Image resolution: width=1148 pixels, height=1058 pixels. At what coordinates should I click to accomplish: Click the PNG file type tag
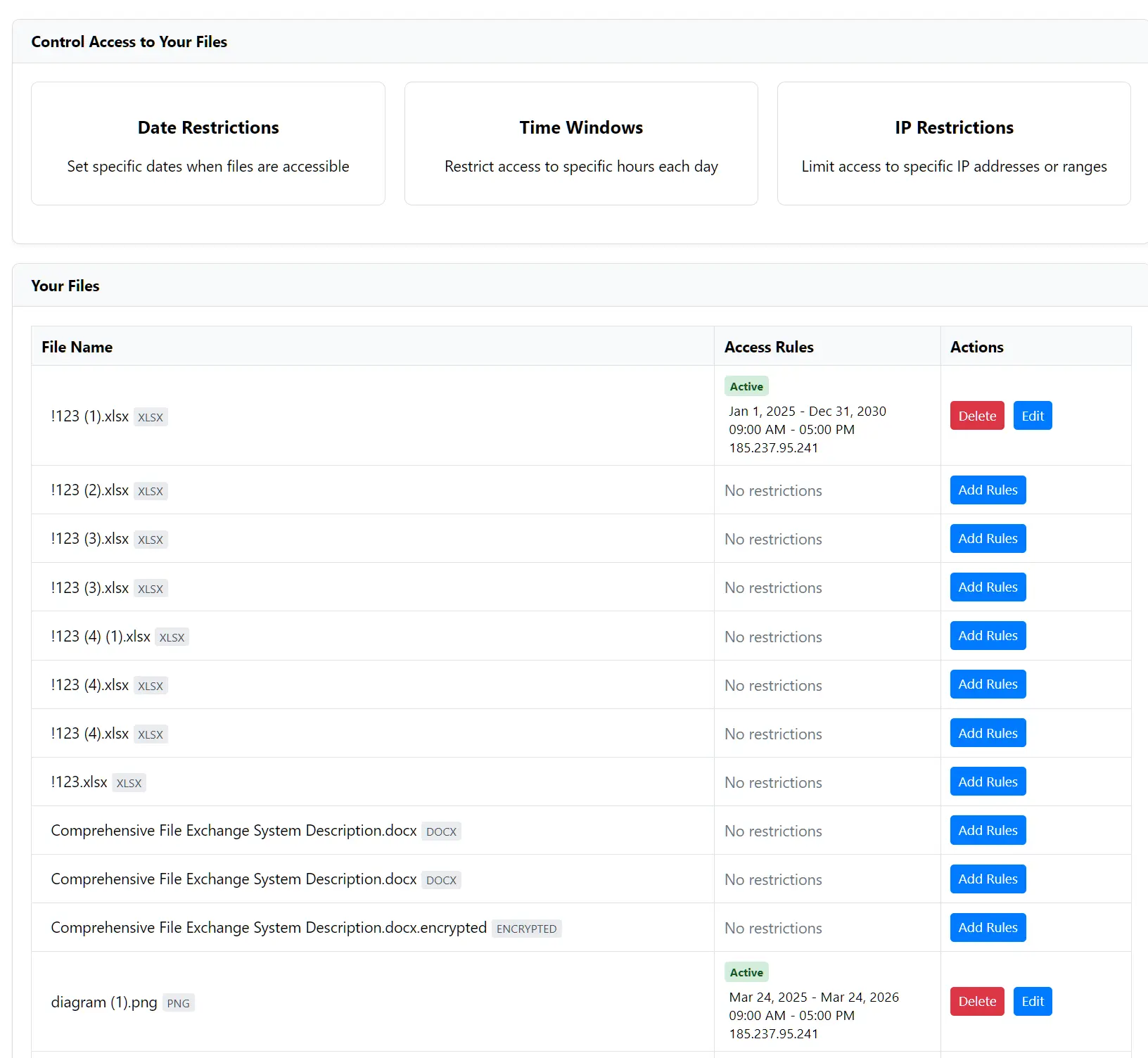click(x=178, y=1003)
